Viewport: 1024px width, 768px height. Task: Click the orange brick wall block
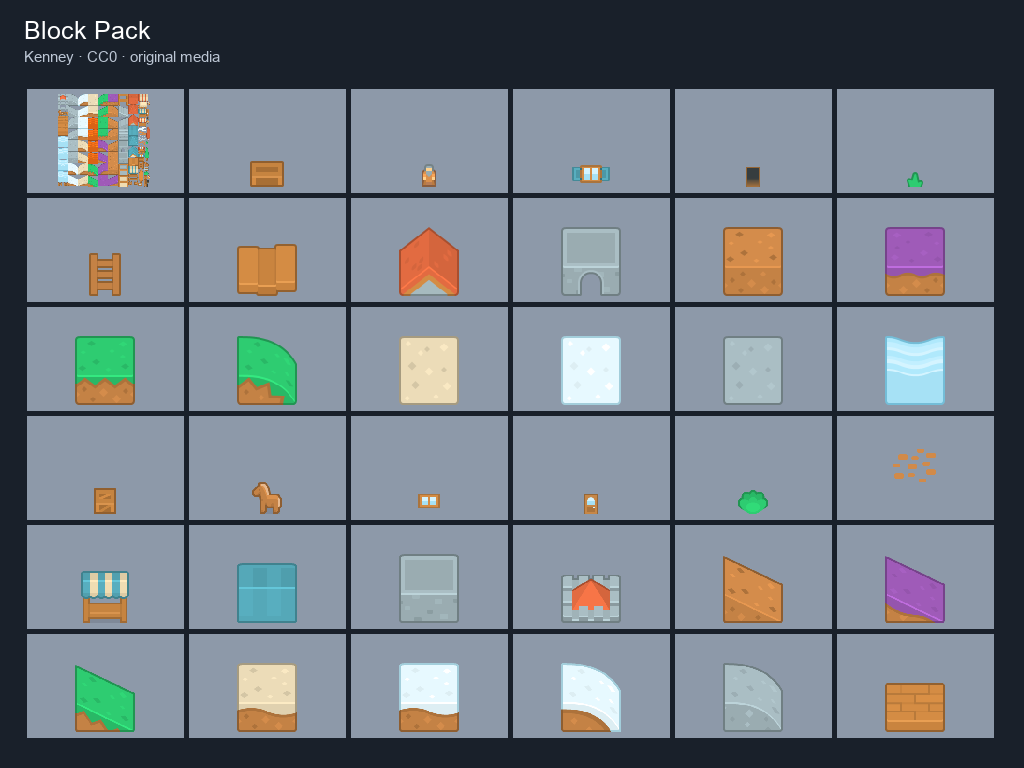915,707
